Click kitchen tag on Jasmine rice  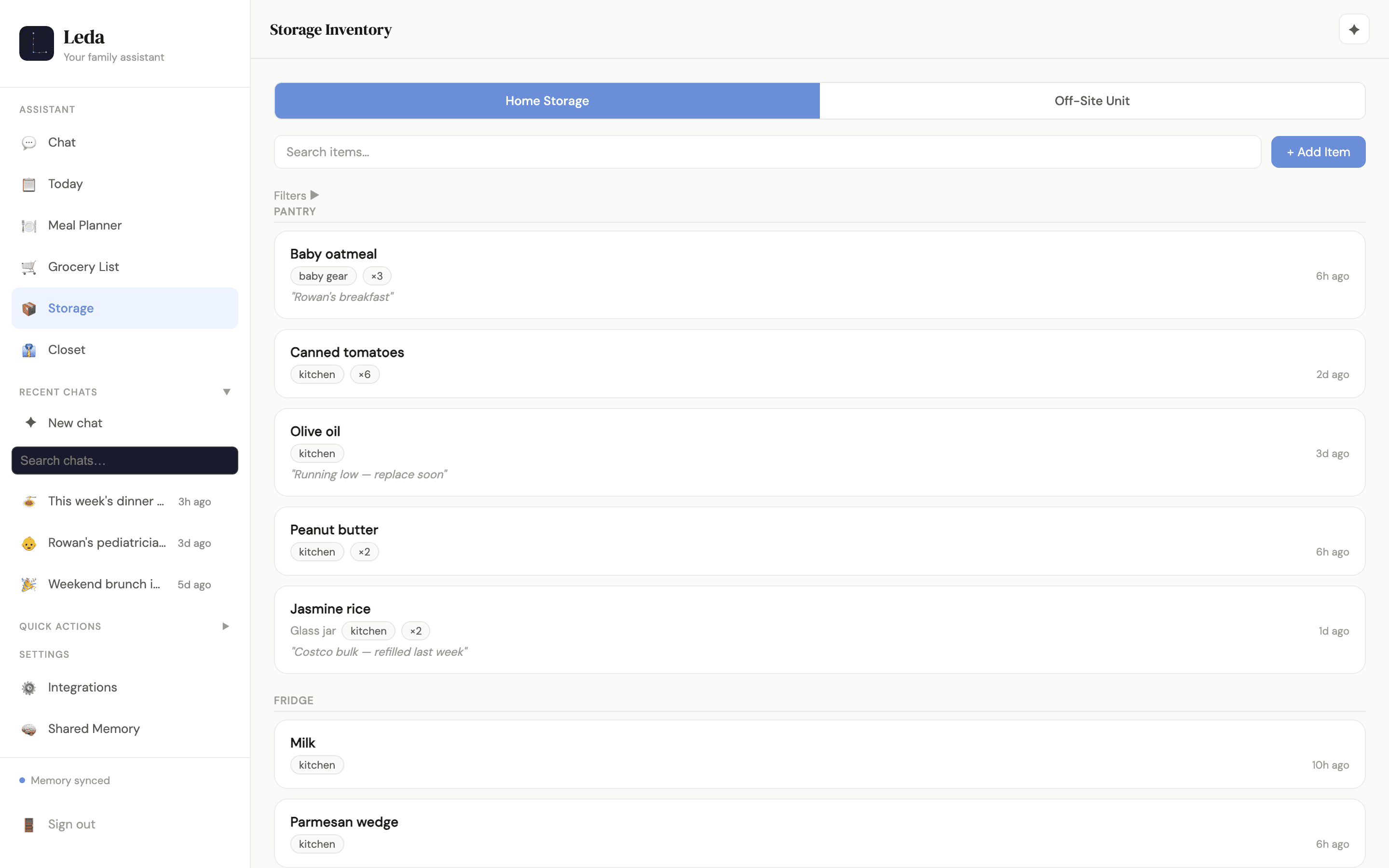click(368, 631)
